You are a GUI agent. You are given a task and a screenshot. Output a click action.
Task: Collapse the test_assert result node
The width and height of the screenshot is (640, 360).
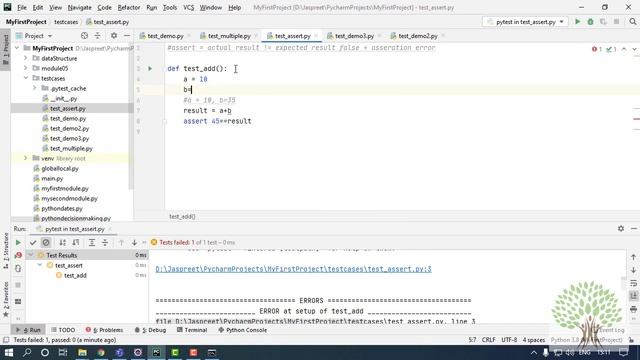tap(40, 265)
